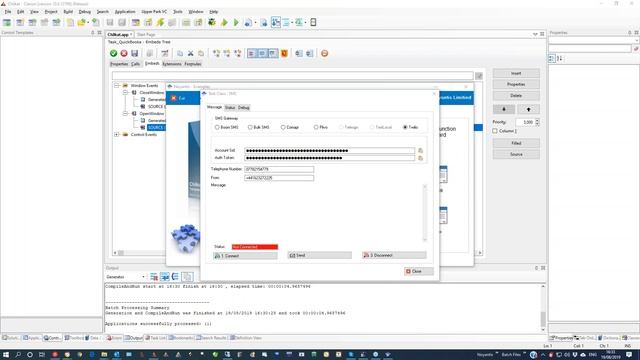The width and height of the screenshot is (640, 360).
Task: Click the red X Cancel icon in embed toolbar
Action: tap(124, 53)
